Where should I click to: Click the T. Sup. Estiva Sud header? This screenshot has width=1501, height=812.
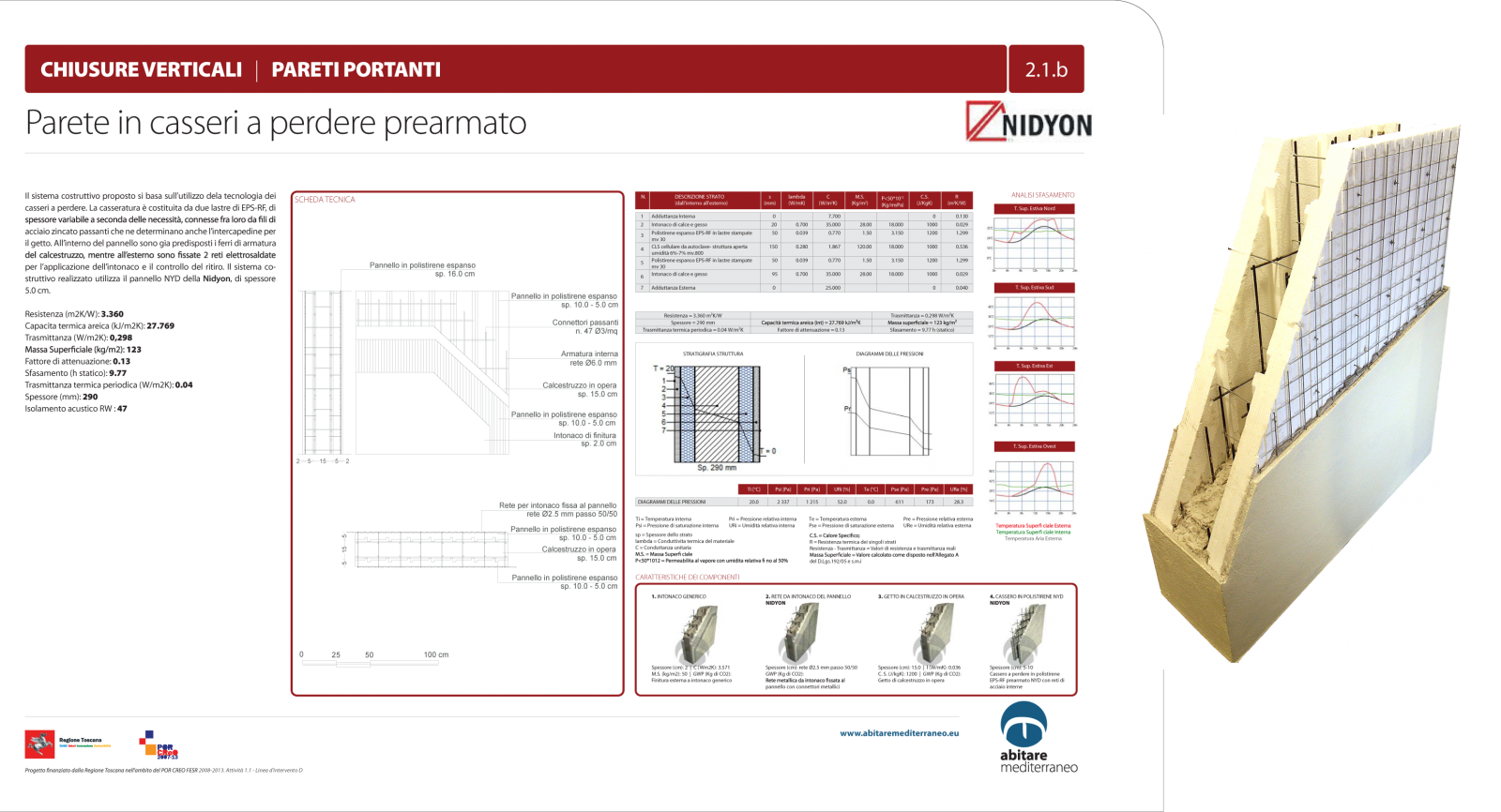(x=1034, y=288)
